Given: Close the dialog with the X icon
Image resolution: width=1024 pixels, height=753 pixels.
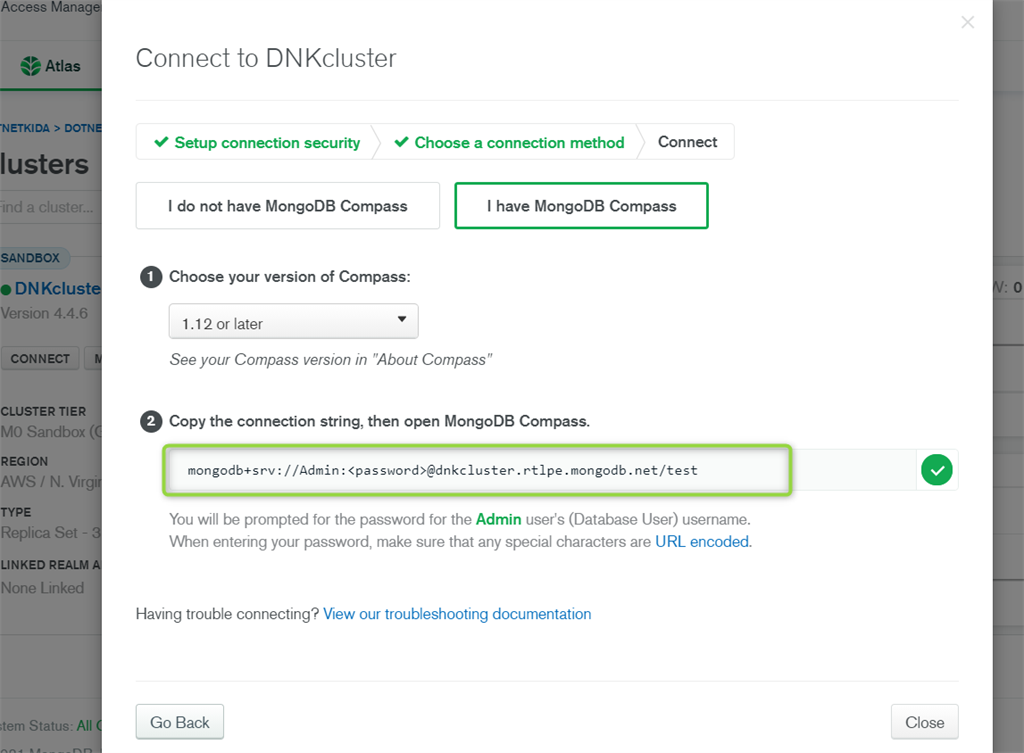Looking at the screenshot, I should (x=967, y=23).
